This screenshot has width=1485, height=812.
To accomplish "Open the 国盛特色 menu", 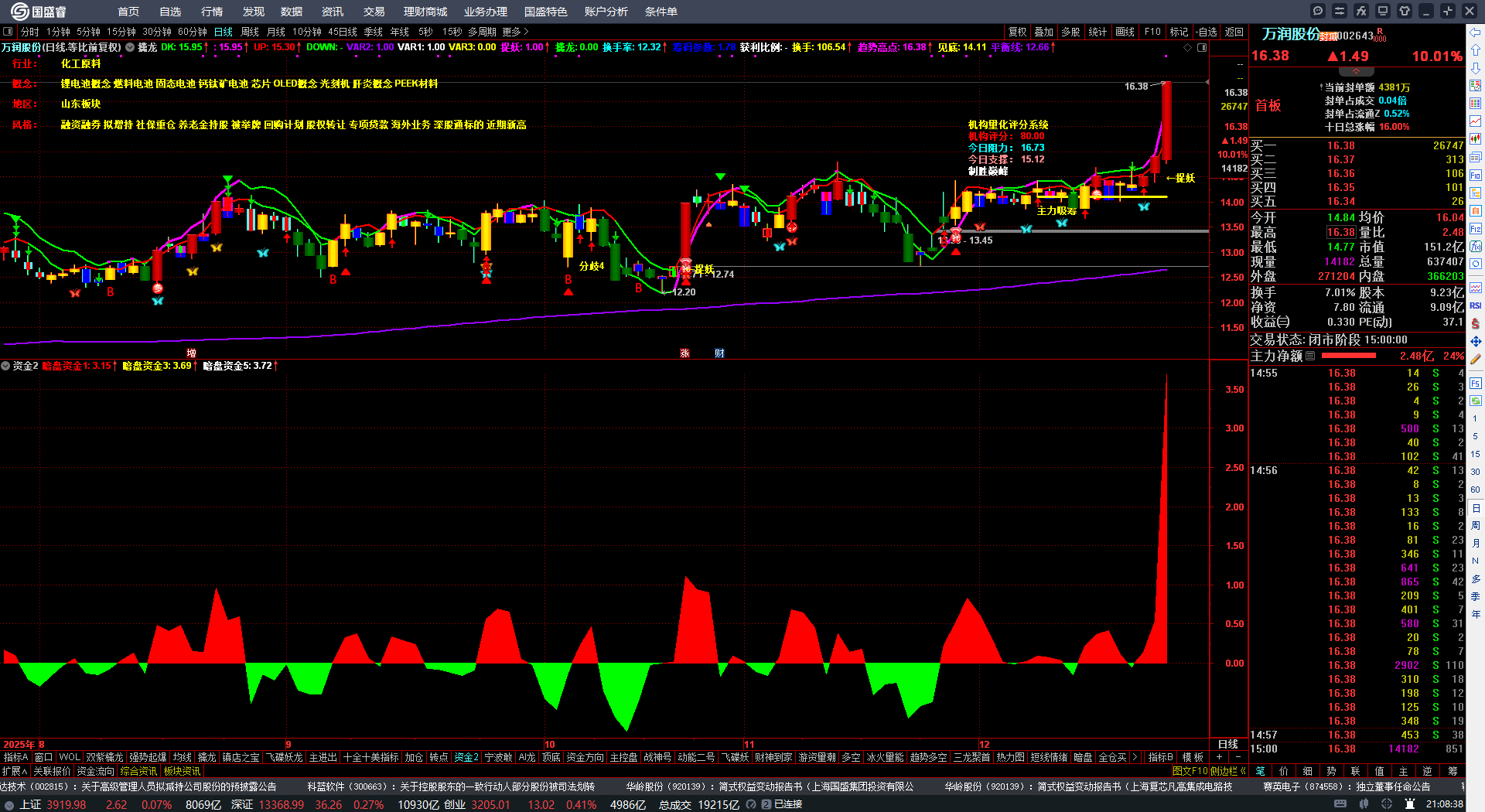I will (546, 12).
